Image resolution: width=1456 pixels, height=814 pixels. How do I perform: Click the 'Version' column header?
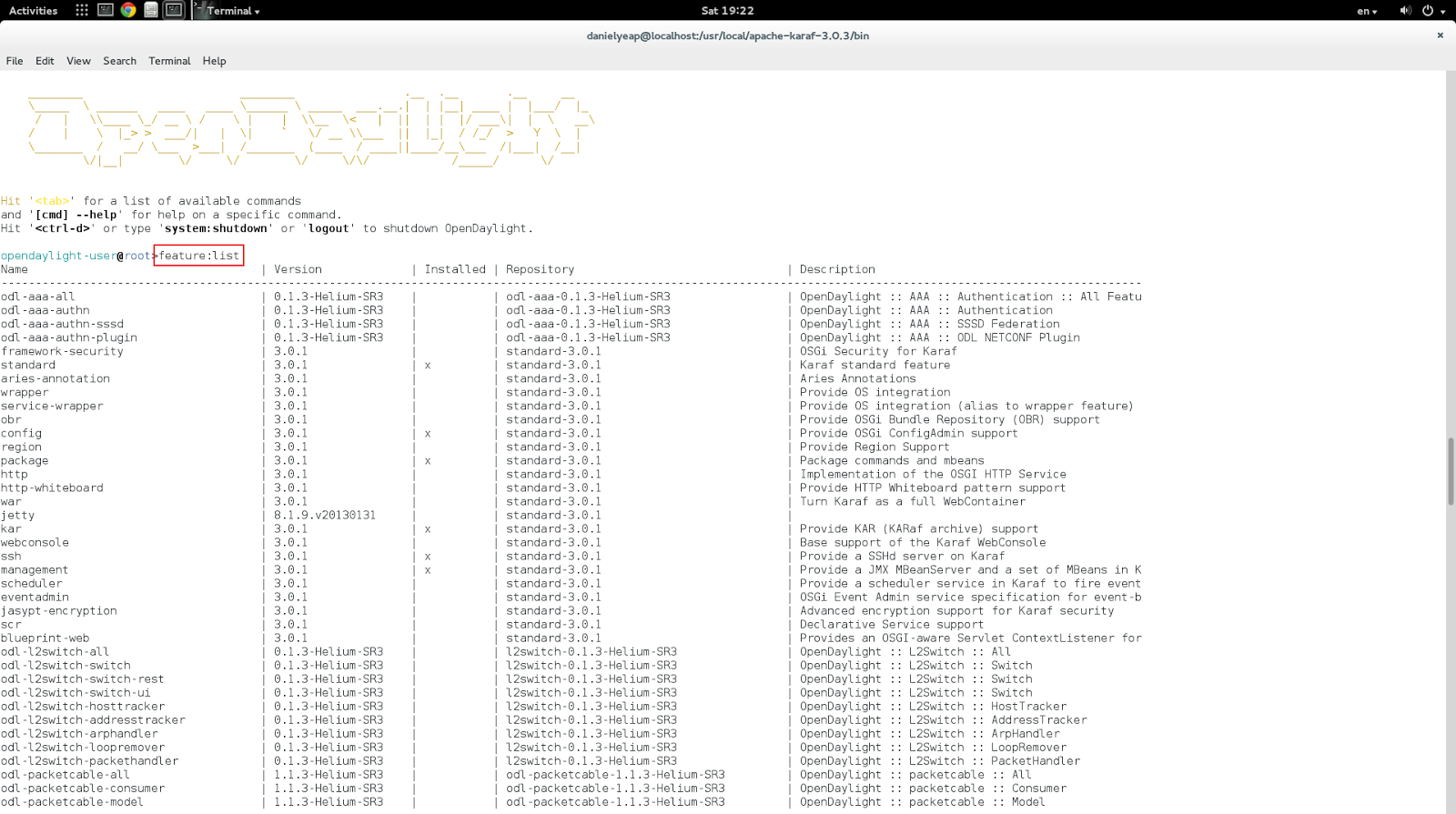coord(298,269)
